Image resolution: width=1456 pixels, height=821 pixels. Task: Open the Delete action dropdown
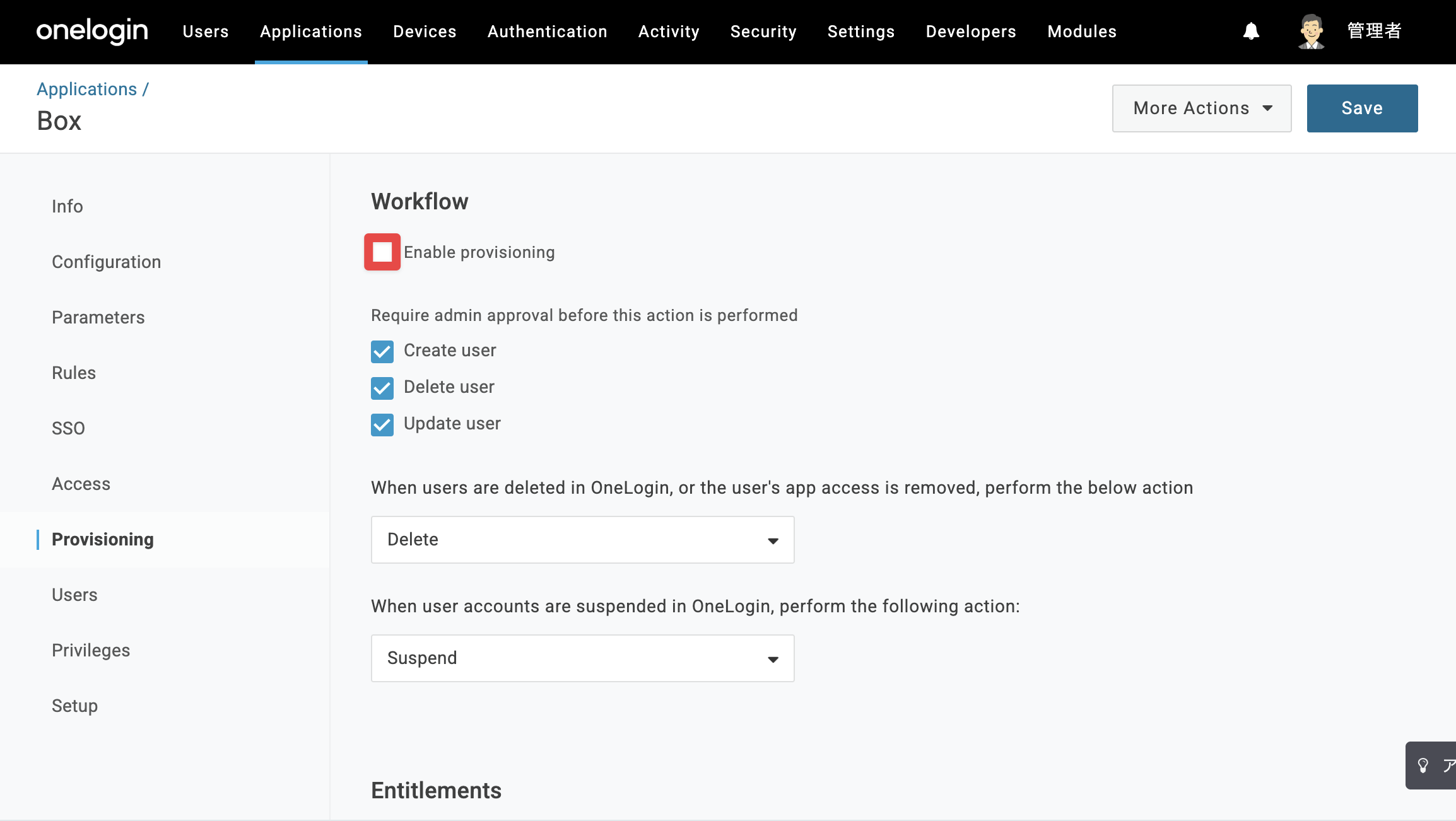coord(582,540)
